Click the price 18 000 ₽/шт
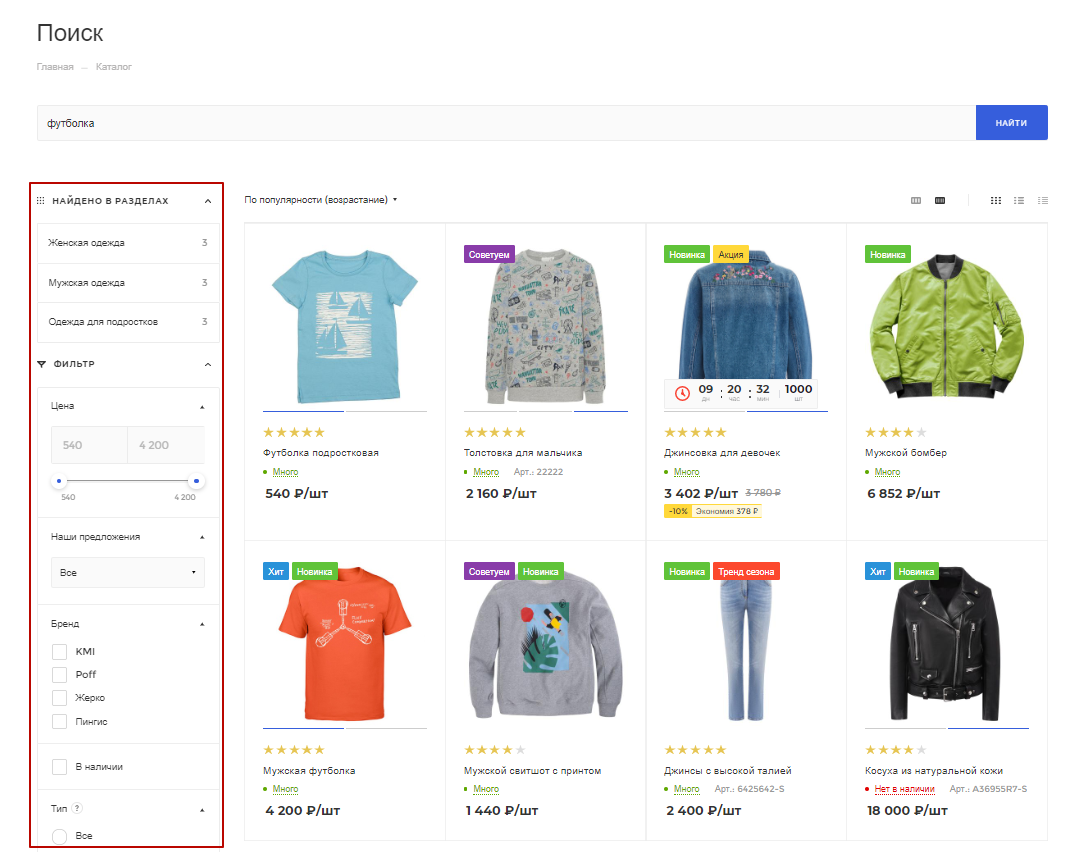Screen dimensions: 1087x852 click(x=907, y=810)
